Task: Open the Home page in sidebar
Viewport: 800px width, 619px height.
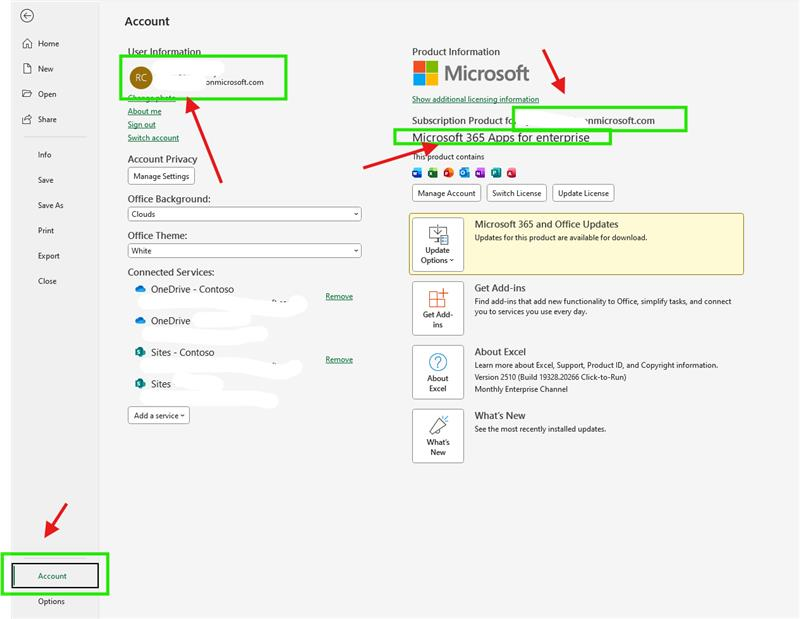Action: coord(41,44)
